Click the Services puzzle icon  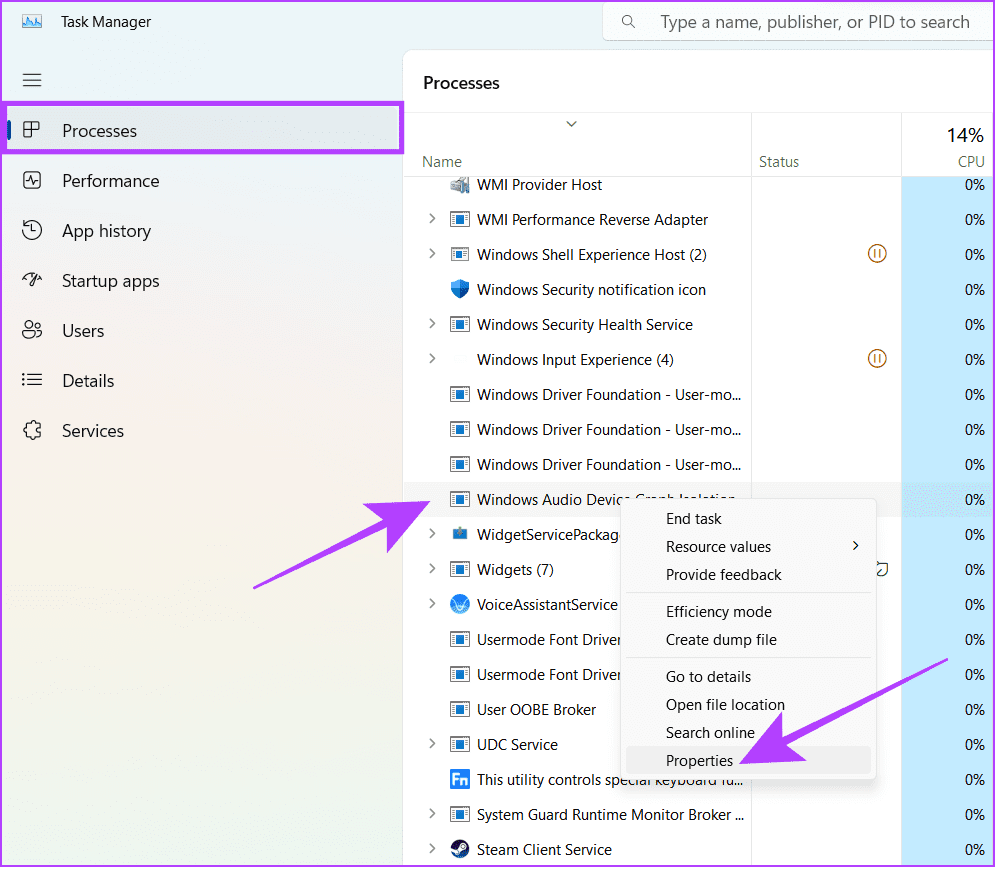(x=32, y=430)
